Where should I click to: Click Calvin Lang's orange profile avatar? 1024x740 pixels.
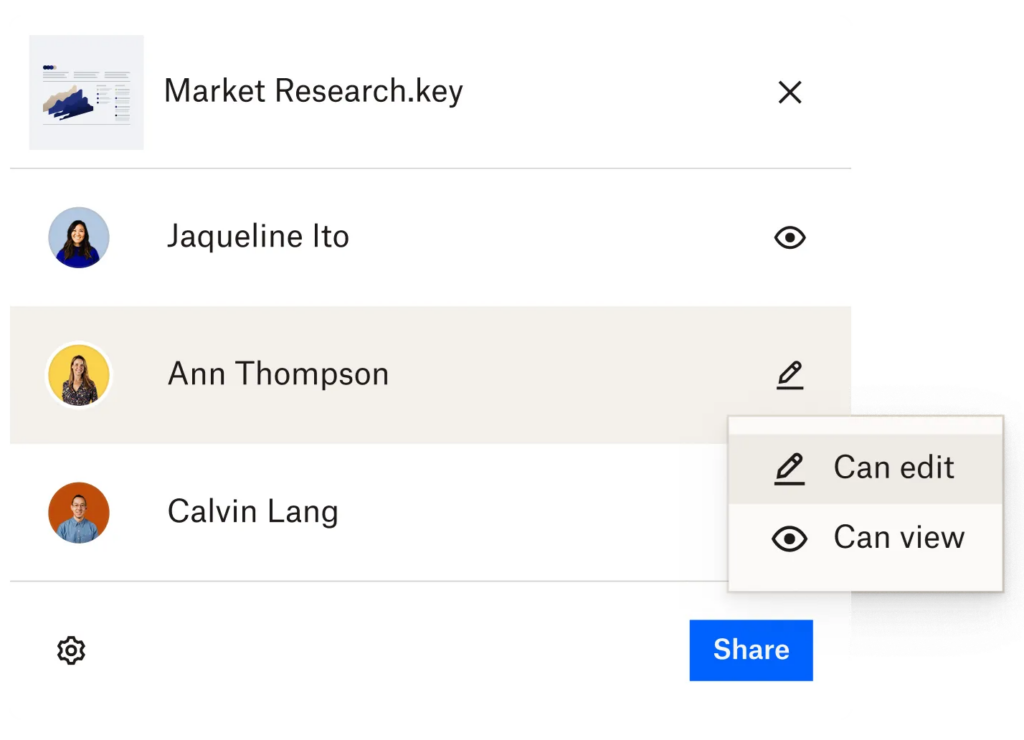(x=79, y=512)
